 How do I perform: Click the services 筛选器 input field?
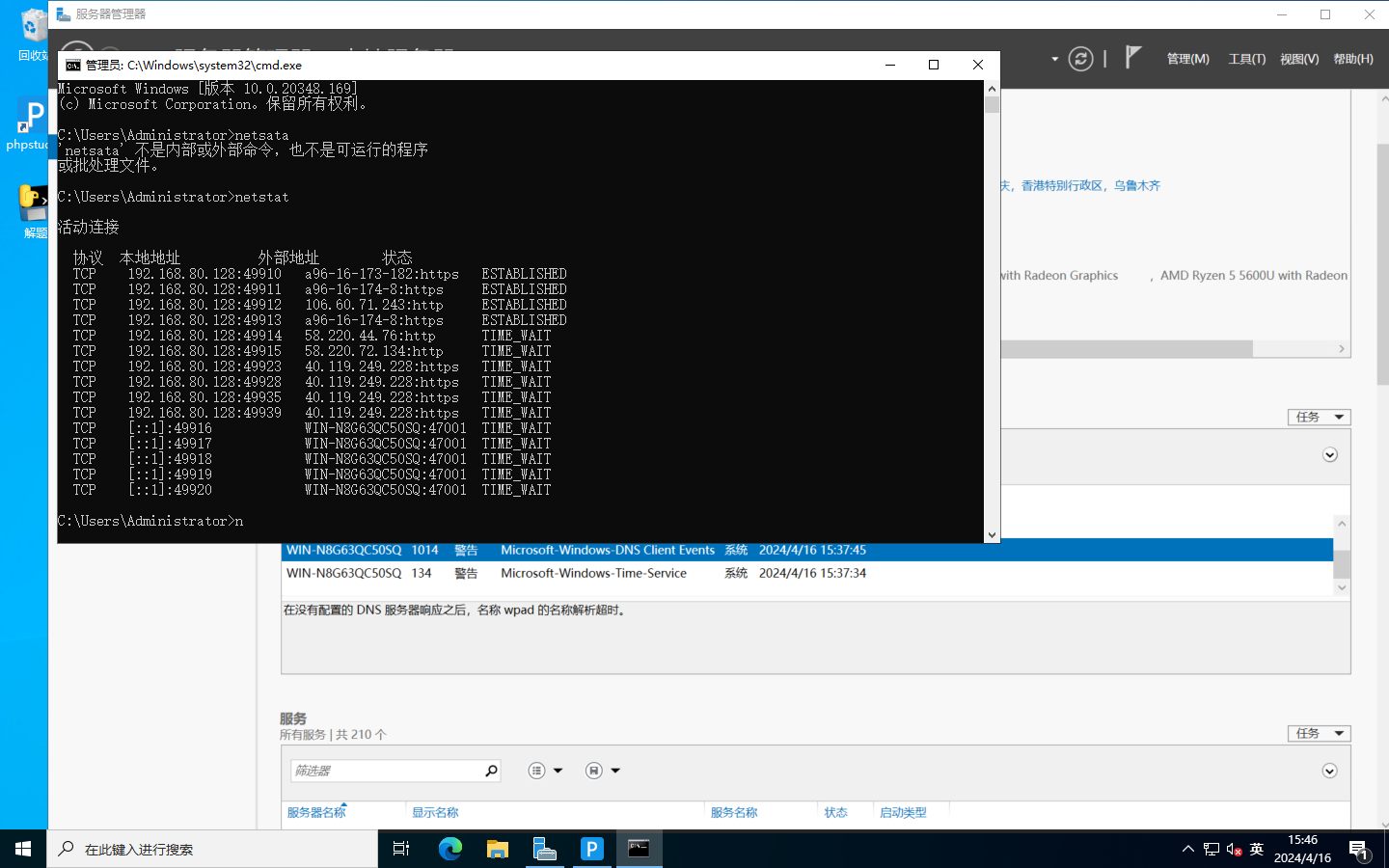click(x=386, y=771)
